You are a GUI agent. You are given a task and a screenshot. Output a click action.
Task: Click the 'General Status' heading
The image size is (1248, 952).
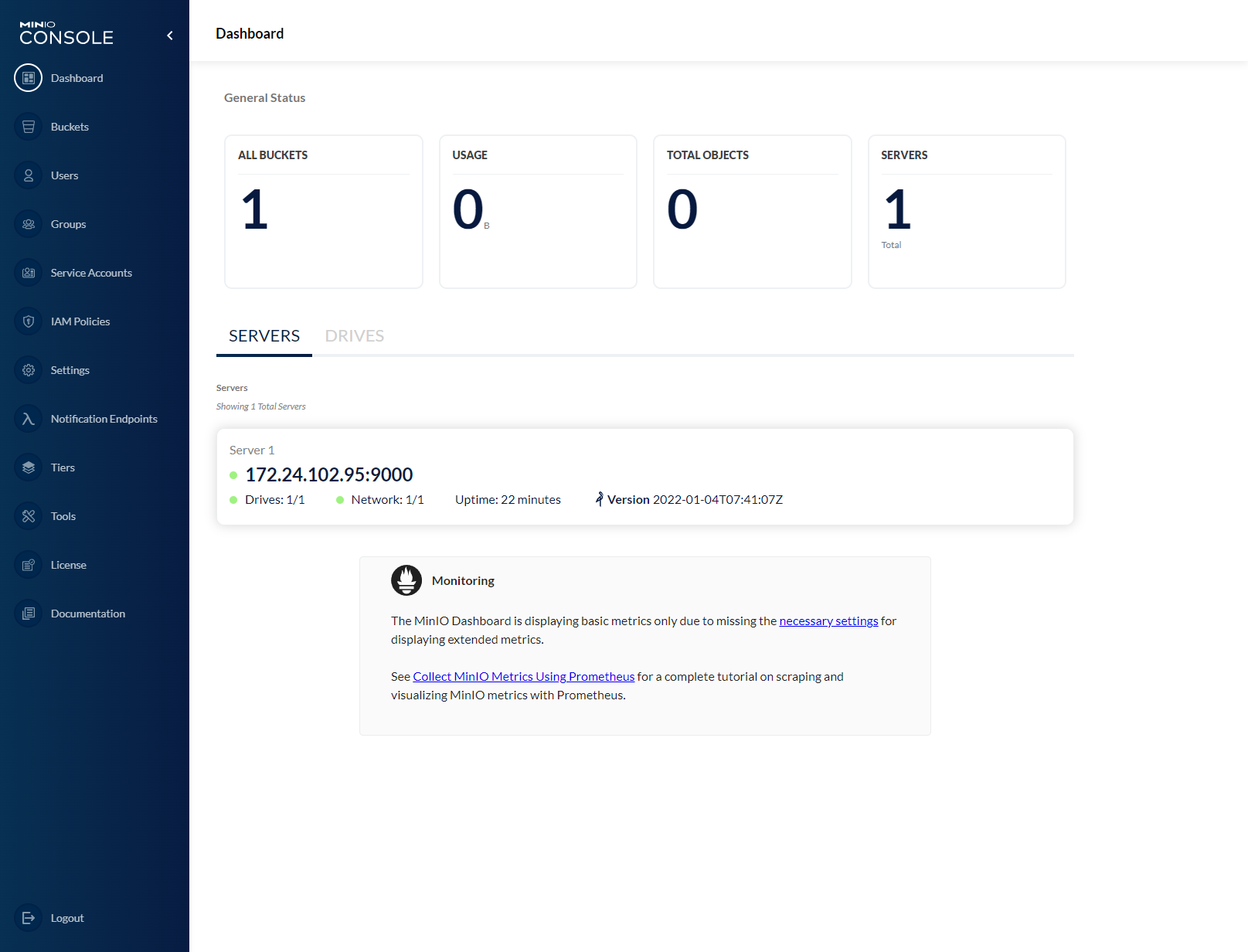click(x=265, y=98)
